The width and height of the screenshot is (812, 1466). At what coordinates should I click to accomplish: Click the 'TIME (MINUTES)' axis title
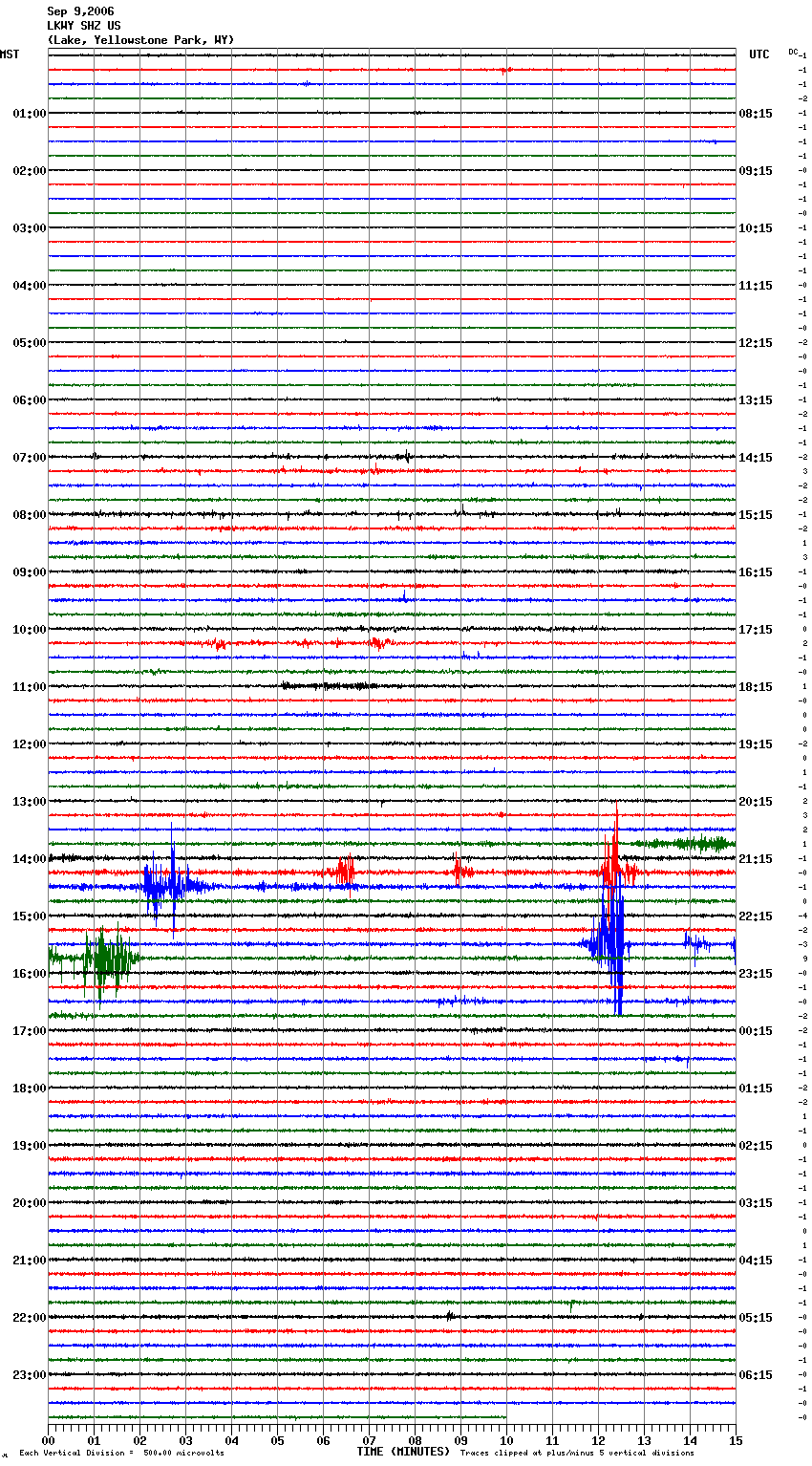click(x=403, y=1452)
